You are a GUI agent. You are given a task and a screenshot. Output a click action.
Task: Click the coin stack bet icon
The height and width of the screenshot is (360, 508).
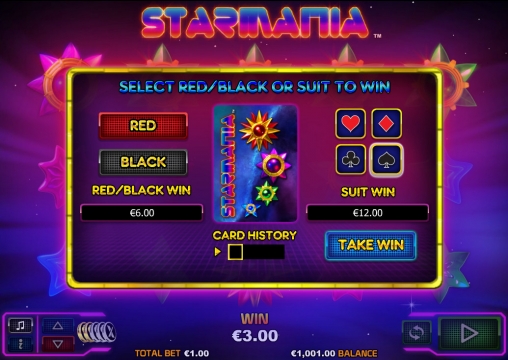pyautogui.click(x=97, y=332)
